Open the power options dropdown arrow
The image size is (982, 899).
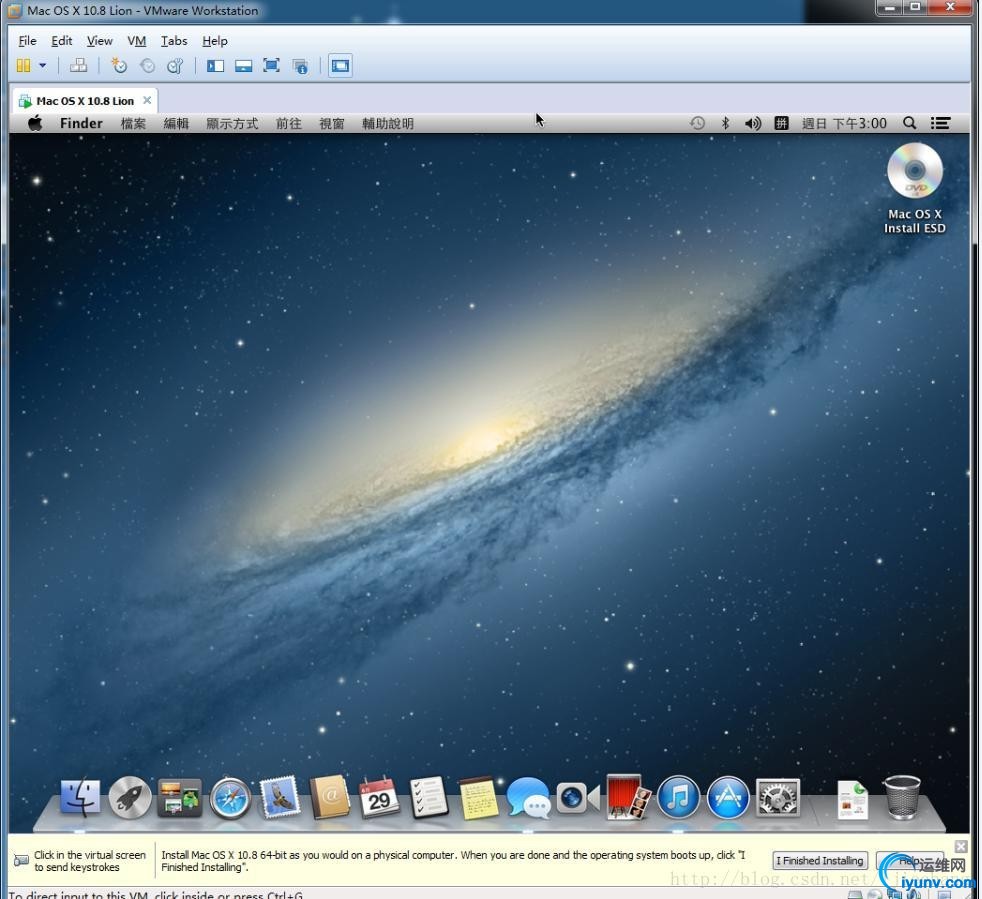pos(43,65)
